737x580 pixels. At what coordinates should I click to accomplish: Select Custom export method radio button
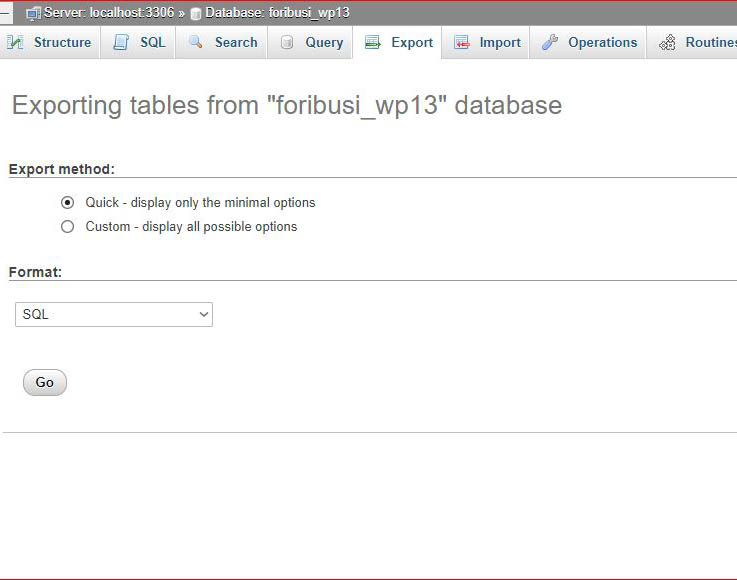tap(67, 227)
